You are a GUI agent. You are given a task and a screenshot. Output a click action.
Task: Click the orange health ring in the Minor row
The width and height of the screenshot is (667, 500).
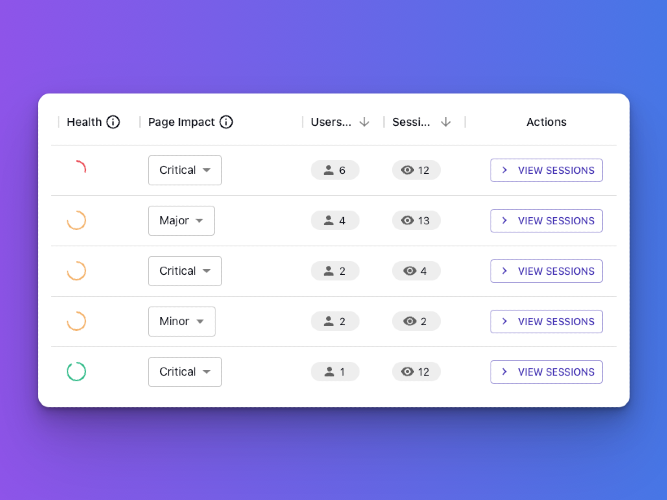tap(77, 321)
